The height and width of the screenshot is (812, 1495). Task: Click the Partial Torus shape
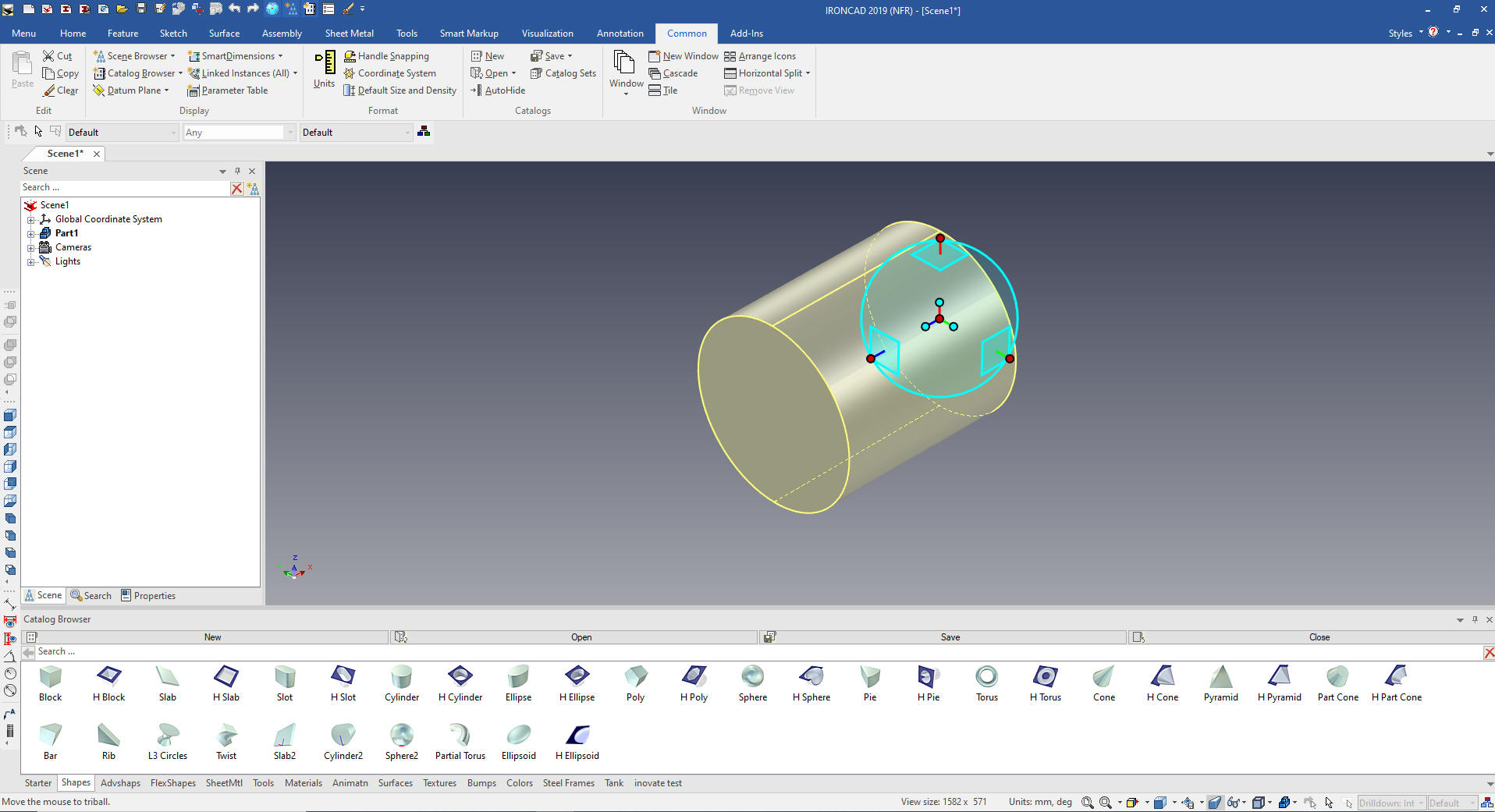coord(460,735)
